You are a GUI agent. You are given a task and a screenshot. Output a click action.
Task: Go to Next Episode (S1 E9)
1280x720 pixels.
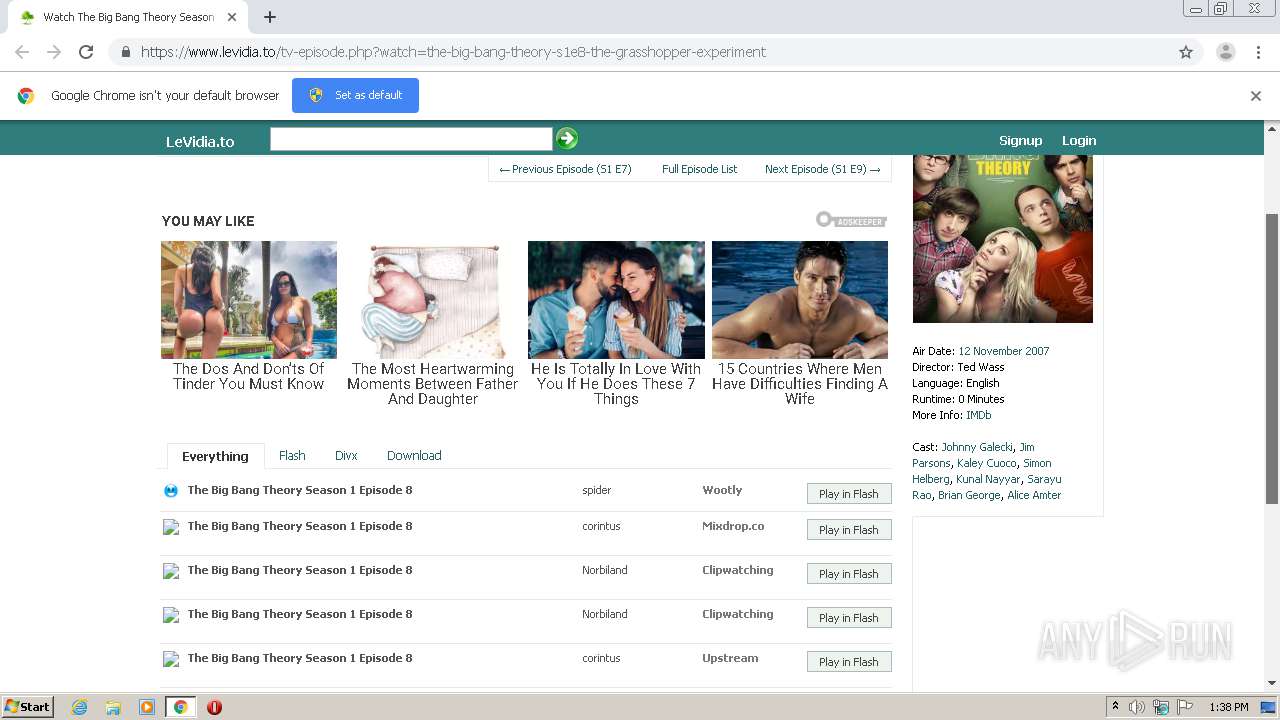click(822, 169)
